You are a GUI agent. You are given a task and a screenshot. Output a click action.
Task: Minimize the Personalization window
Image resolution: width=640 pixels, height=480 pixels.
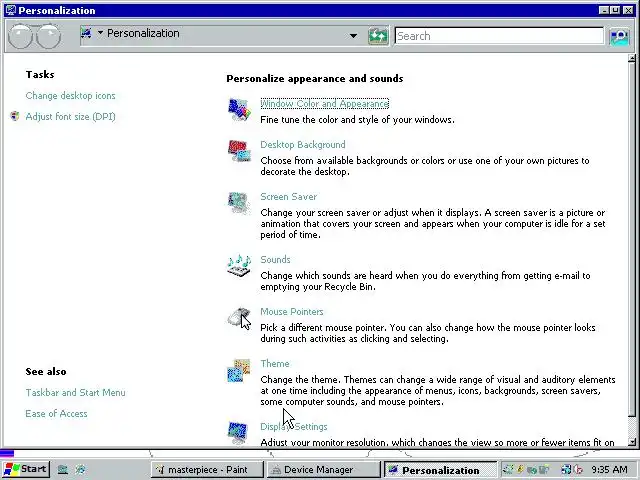604,10
